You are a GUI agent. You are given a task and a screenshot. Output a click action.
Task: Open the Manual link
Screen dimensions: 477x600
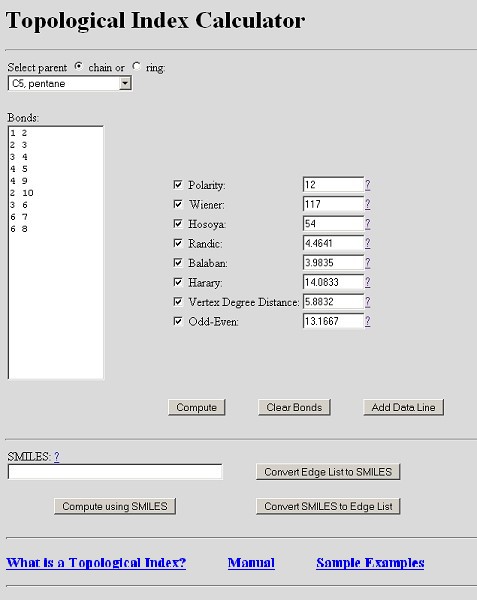pos(251,563)
